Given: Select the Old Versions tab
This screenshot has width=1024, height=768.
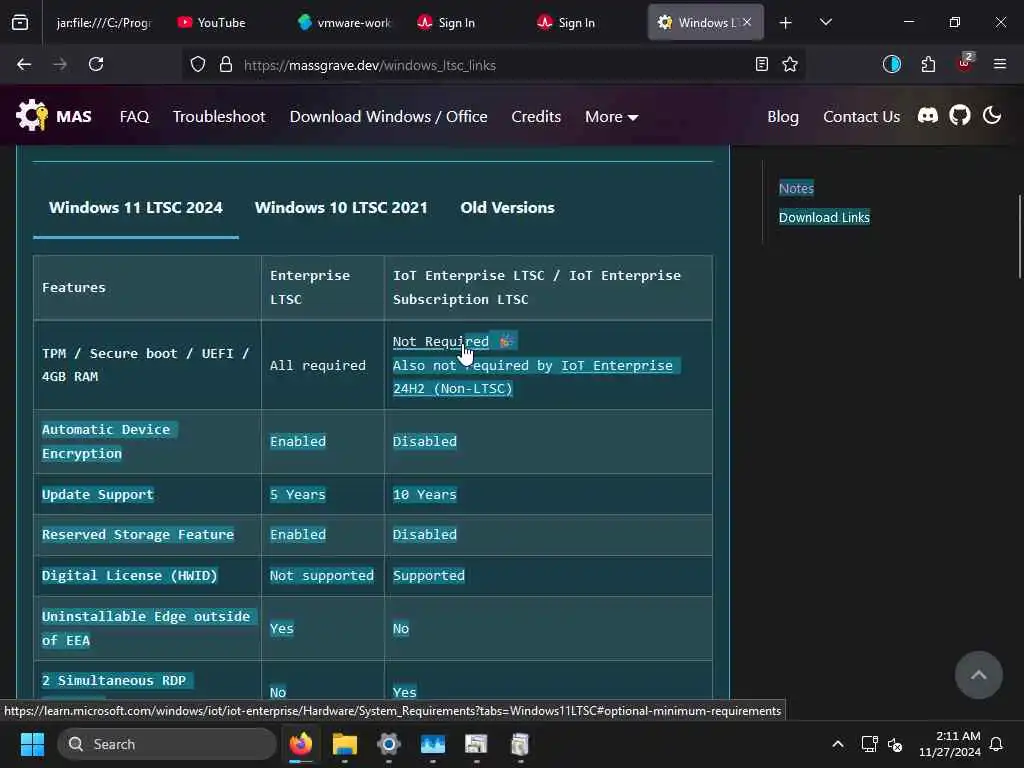Looking at the screenshot, I should pos(507,208).
